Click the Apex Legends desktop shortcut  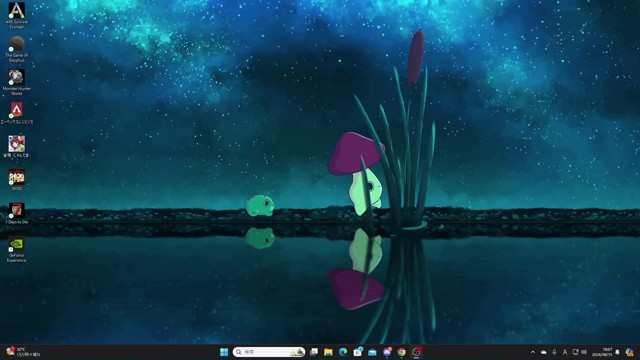pyautogui.click(x=16, y=113)
